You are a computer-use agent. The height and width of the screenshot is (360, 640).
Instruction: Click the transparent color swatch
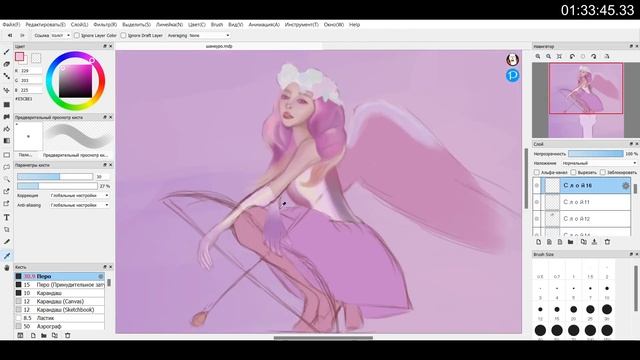coord(36,58)
